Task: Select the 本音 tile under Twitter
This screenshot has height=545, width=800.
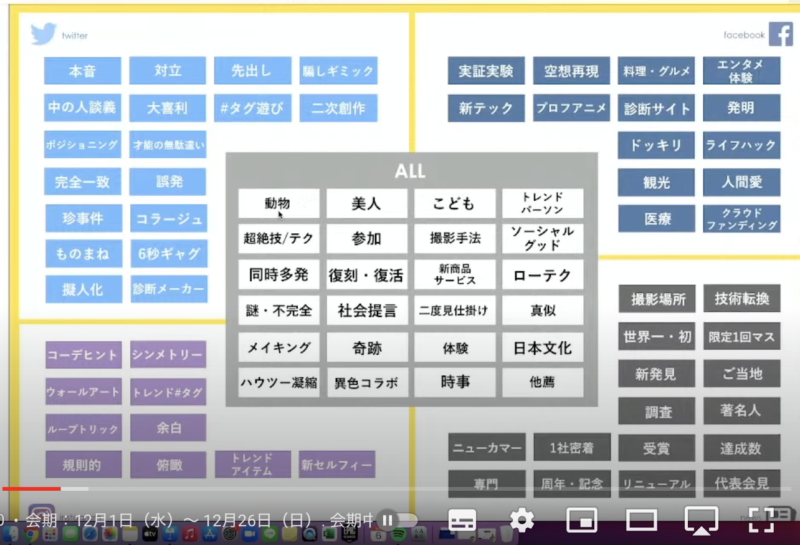Action: point(82,71)
